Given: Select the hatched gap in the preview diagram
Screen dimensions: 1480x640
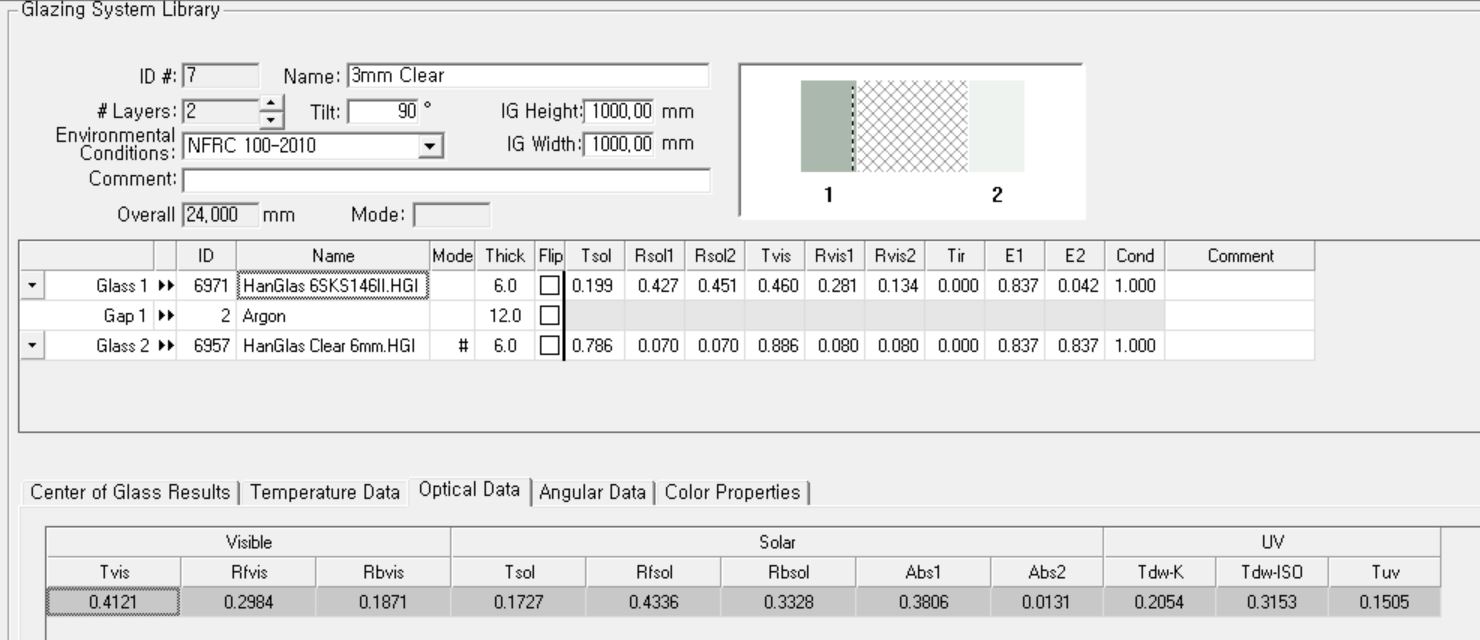Looking at the screenshot, I should 911,127.
